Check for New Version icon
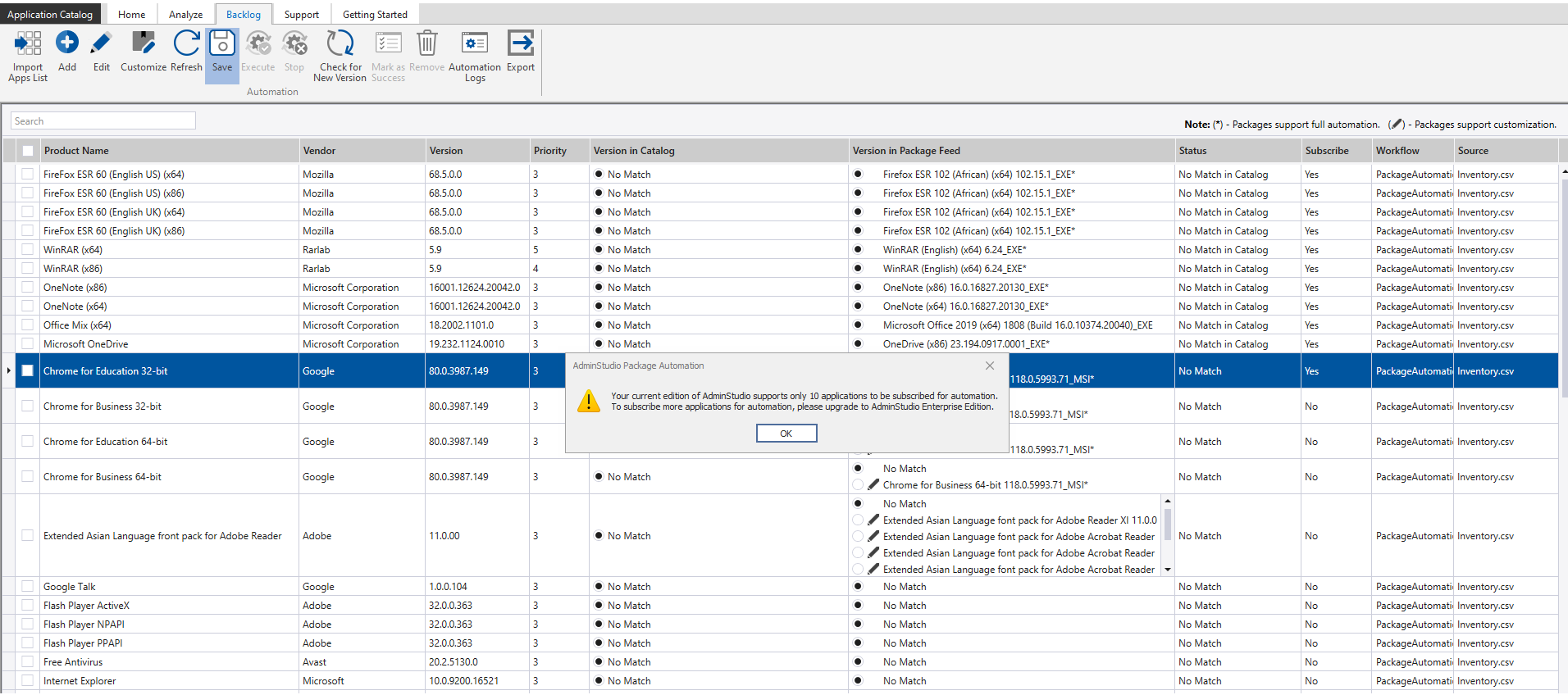 click(340, 43)
